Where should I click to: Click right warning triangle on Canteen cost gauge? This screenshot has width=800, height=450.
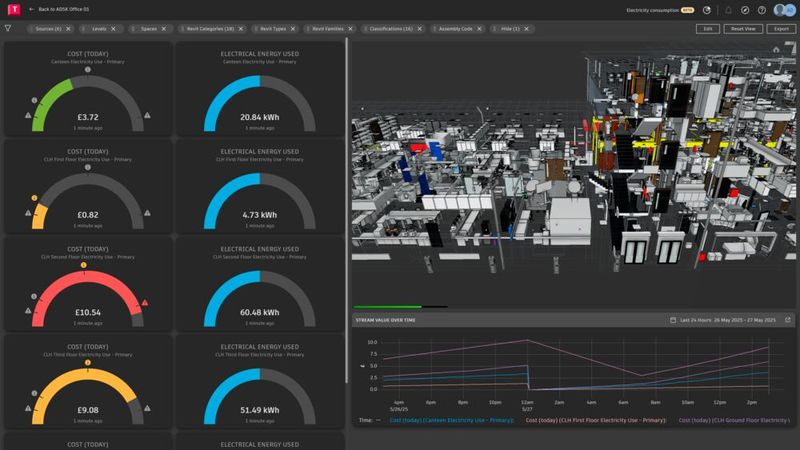point(147,115)
